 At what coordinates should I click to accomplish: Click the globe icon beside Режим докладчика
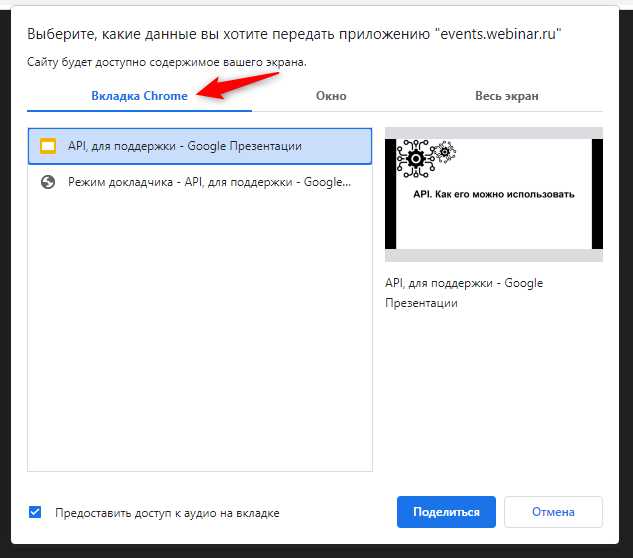(48, 182)
